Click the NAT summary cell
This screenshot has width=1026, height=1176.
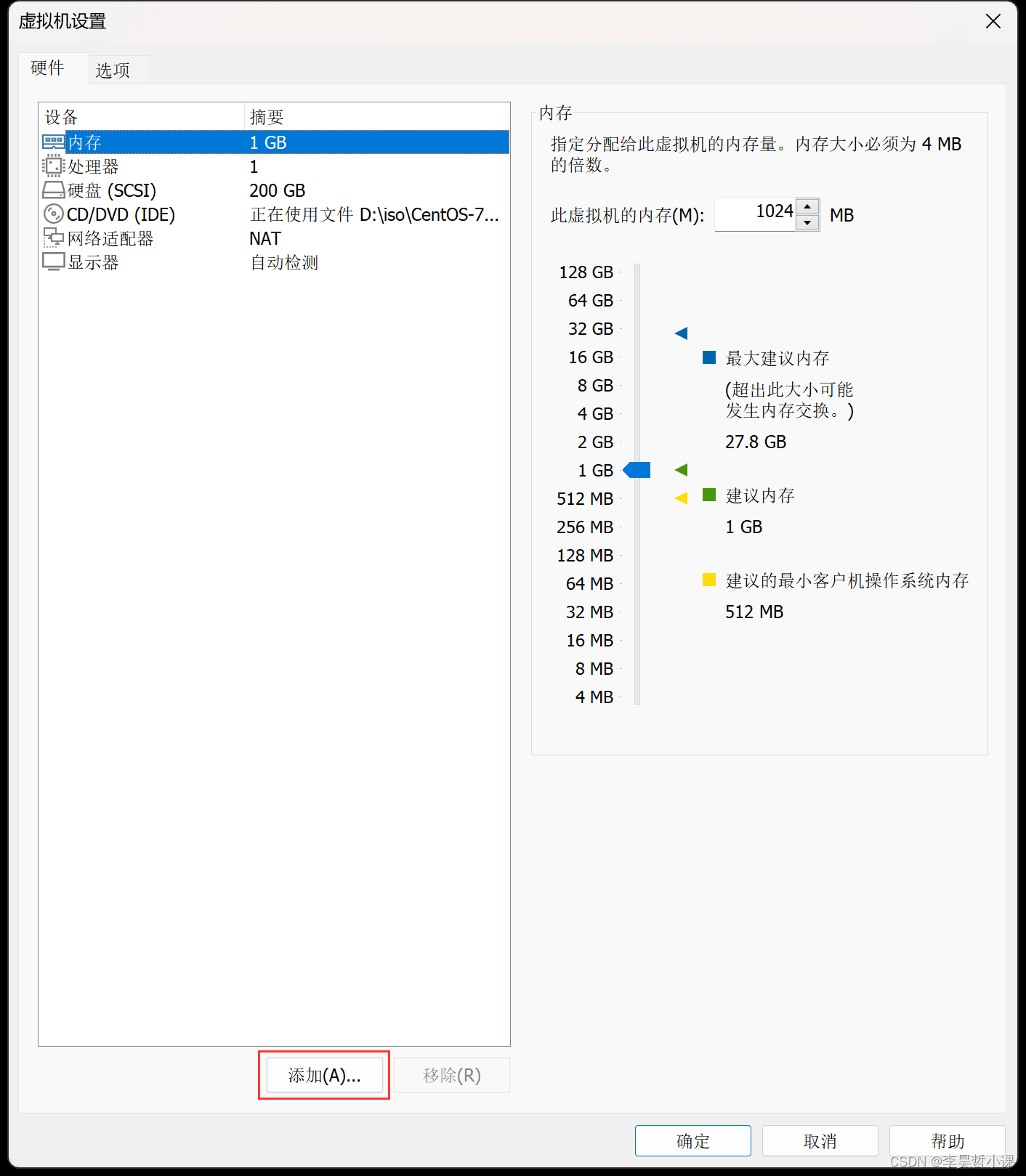pos(265,238)
